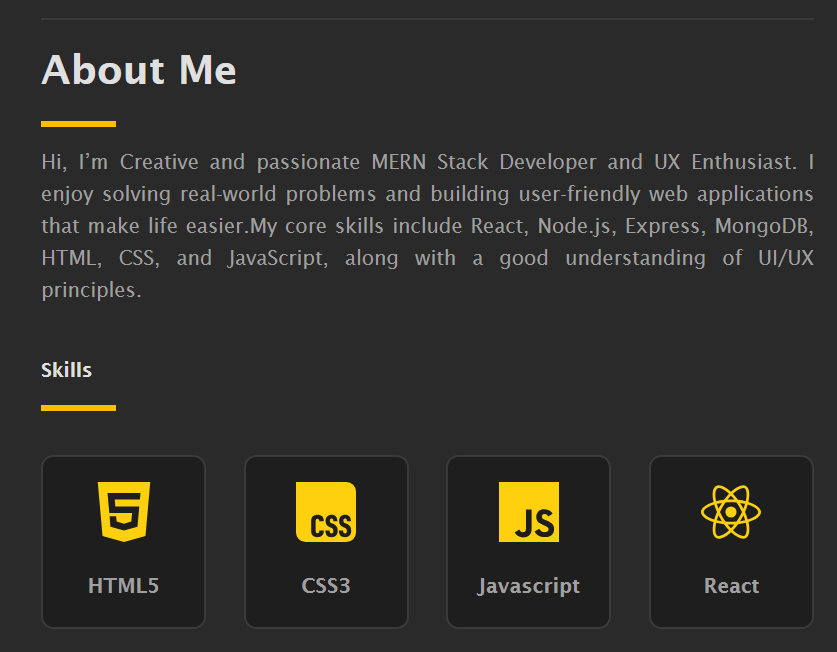
Task: Click the paragraph starting "Hi, I'm Creative"
Action: 427,226
